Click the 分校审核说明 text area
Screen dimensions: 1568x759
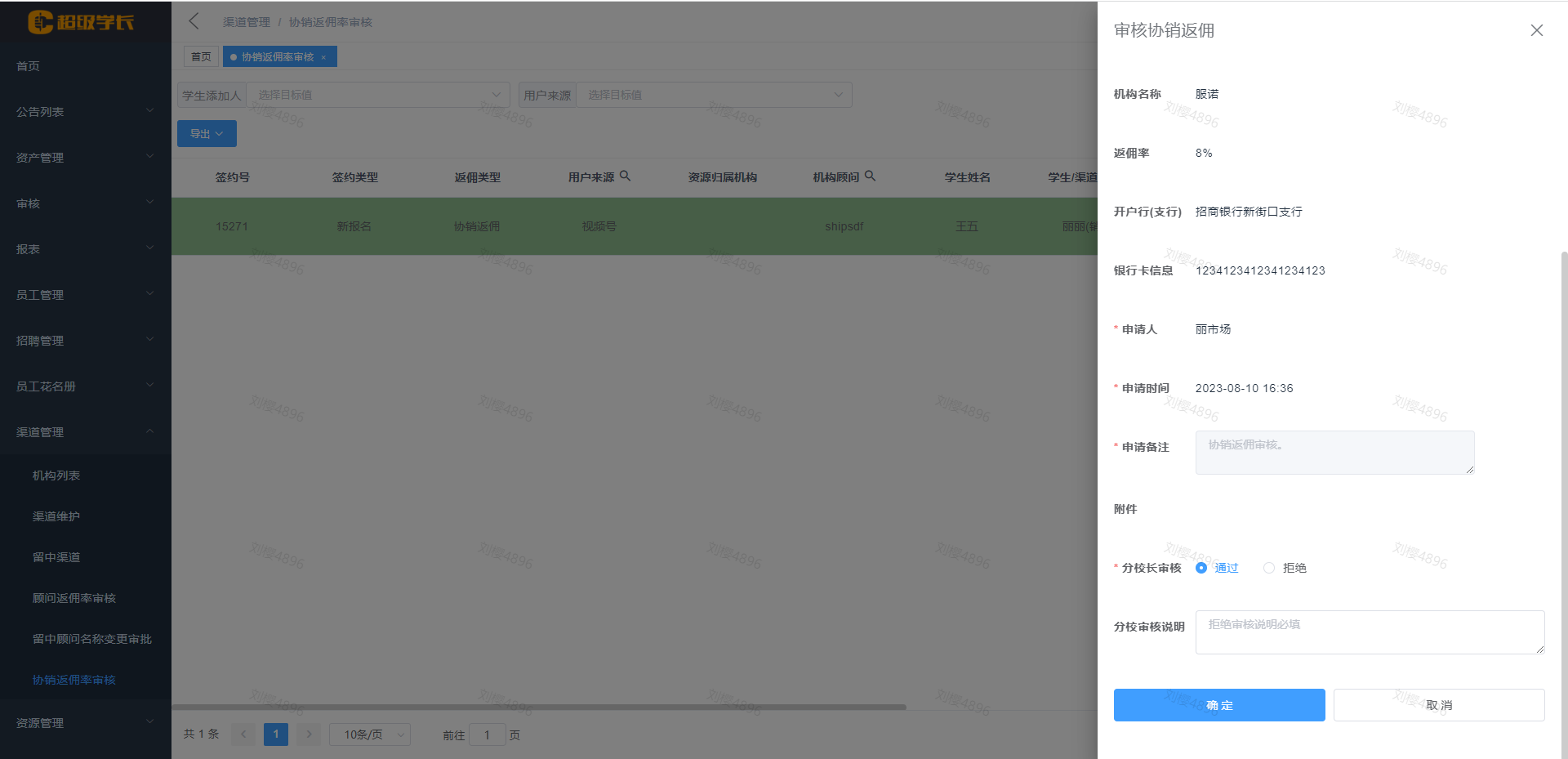point(1369,632)
